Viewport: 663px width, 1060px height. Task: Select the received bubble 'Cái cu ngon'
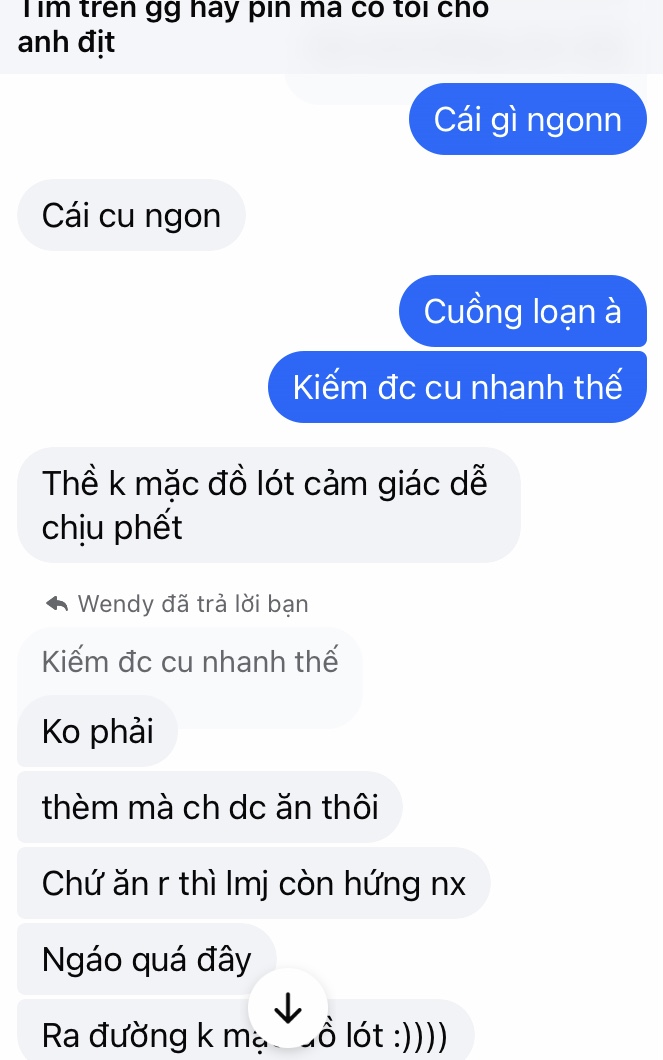131,216
